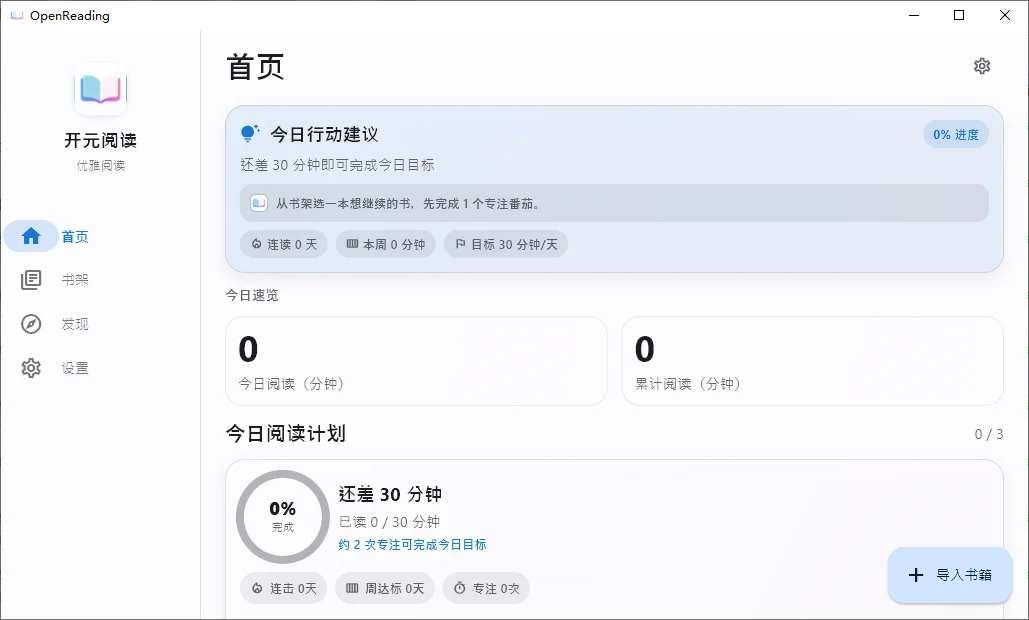Open the settings gear at top right
The width and height of the screenshot is (1029, 620).
coord(982,66)
